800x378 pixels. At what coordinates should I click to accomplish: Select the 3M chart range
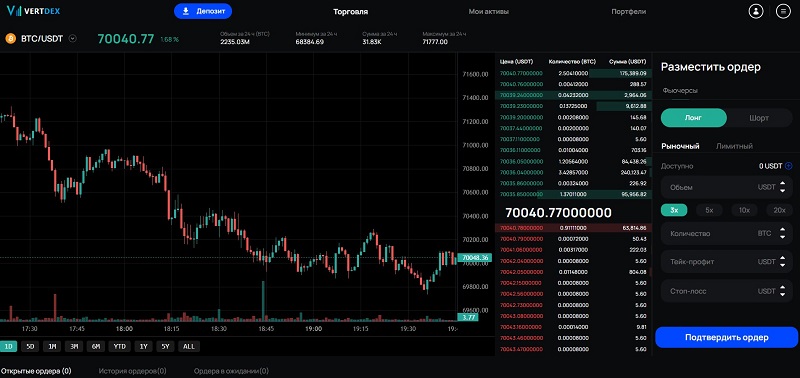pyautogui.click(x=74, y=346)
